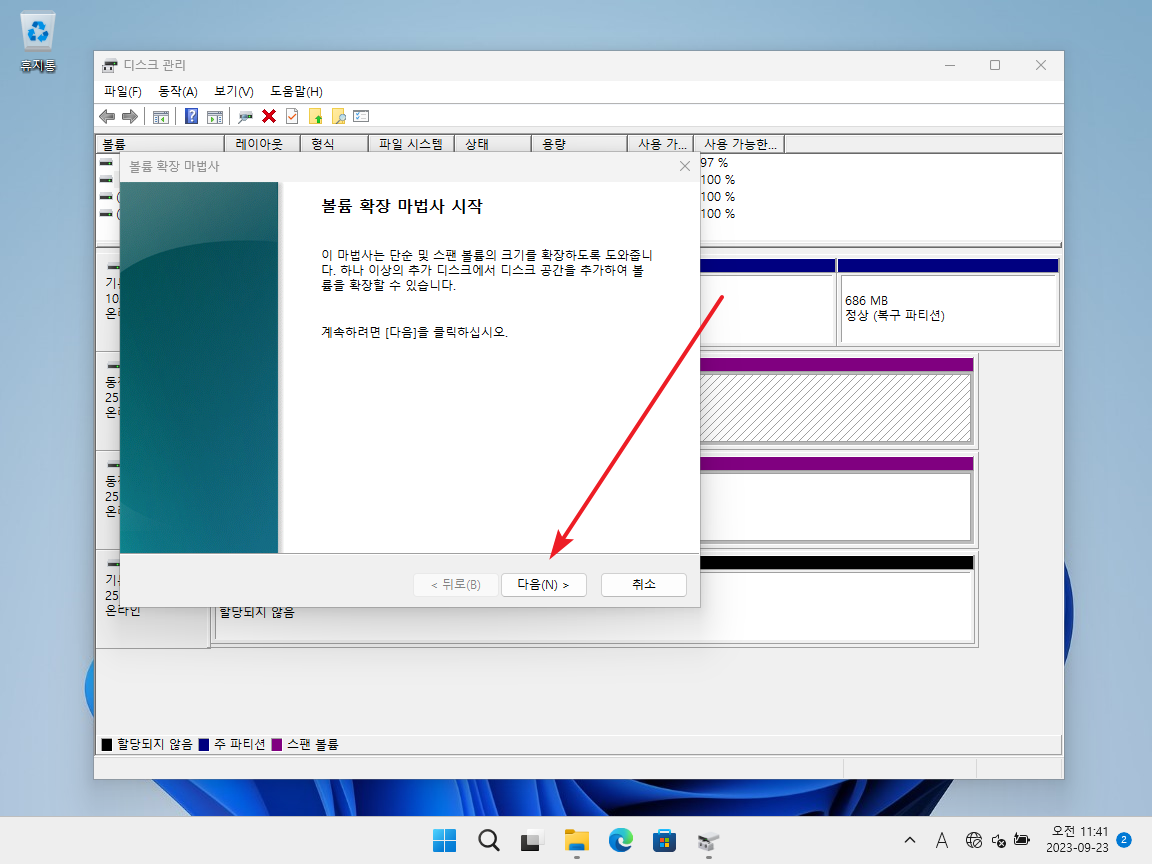The width and height of the screenshot is (1152, 864).
Task: Open Help via the blue question mark icon
Action: point(191,116)
